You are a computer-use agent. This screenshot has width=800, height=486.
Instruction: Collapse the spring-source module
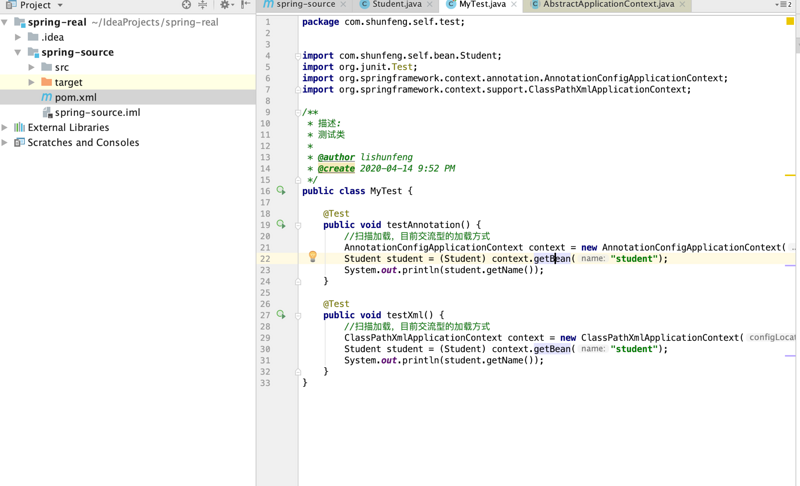pos(18,52)
